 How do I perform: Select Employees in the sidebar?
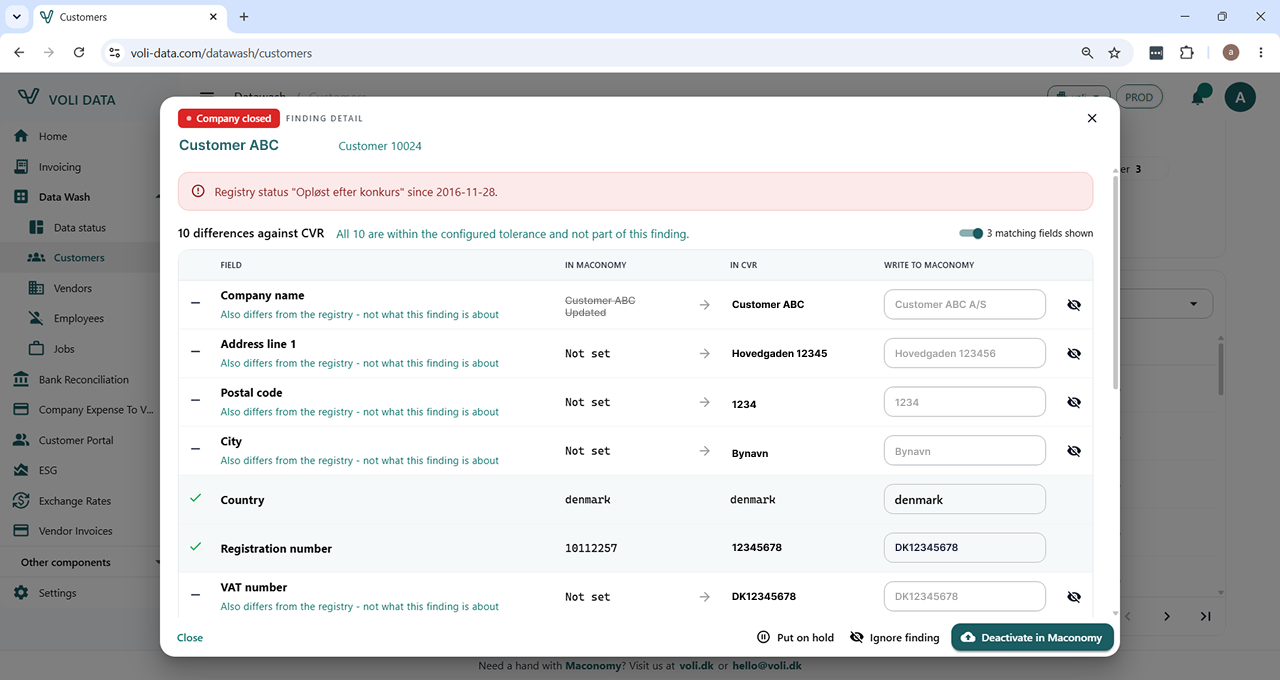pos(79,318)
